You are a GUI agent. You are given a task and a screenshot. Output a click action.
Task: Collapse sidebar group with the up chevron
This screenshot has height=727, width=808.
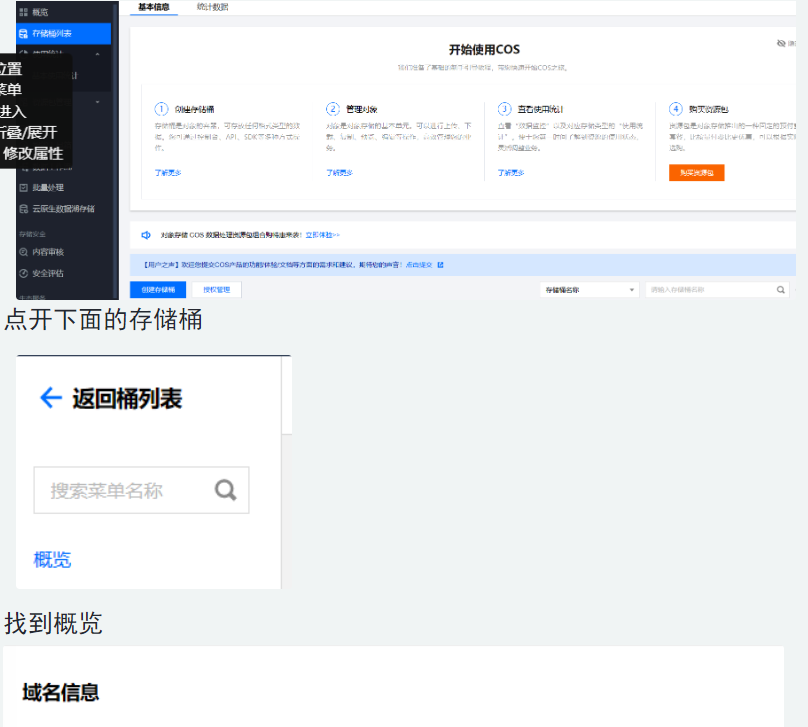click(97, 54)
